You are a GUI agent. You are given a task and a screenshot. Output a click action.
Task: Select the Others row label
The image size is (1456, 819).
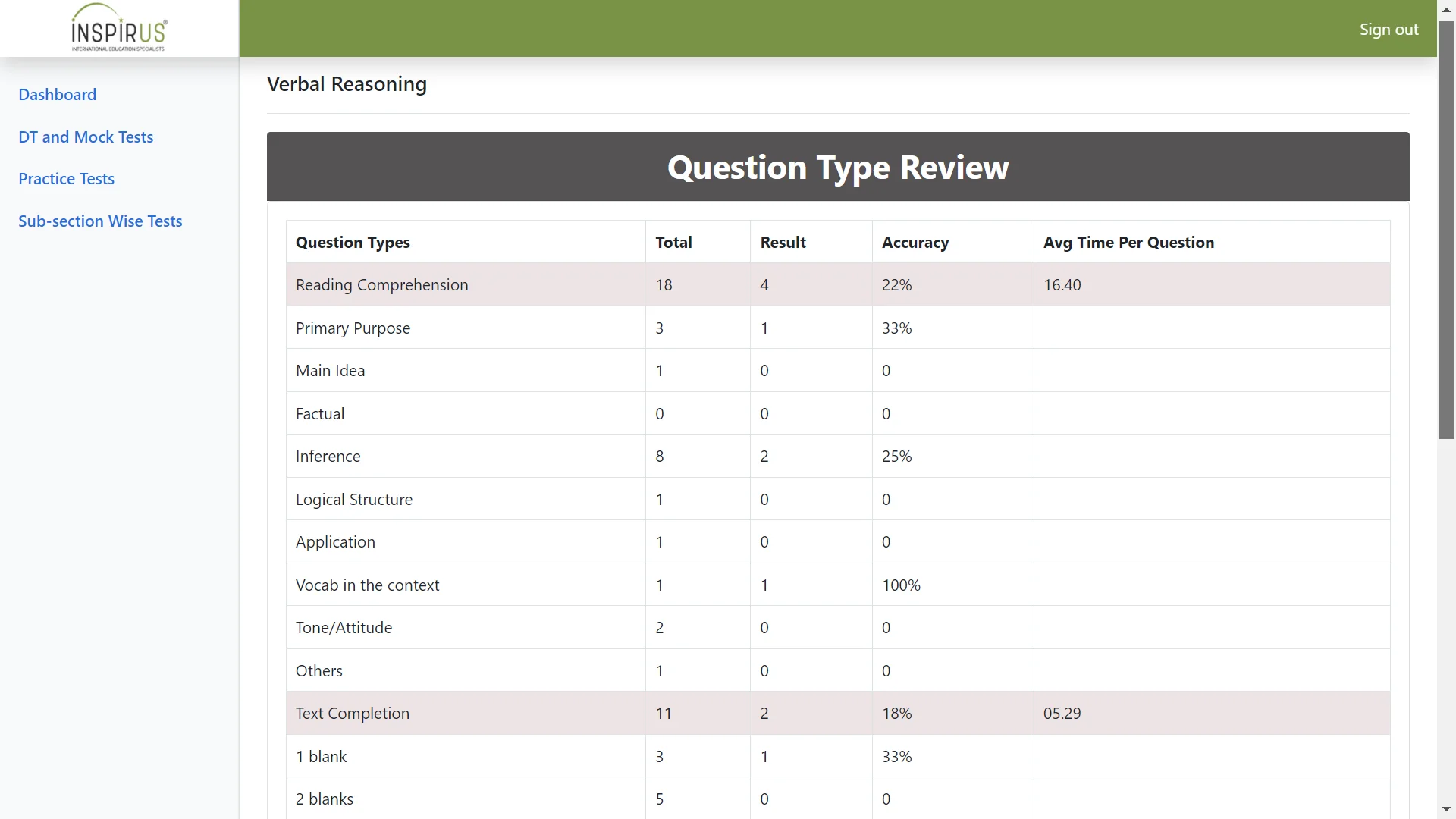click(318, 671)
